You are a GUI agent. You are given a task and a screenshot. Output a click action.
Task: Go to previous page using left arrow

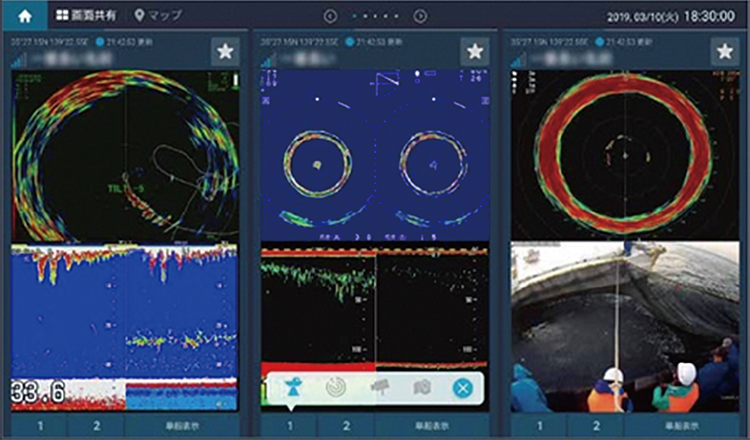[x=329, y=16]
